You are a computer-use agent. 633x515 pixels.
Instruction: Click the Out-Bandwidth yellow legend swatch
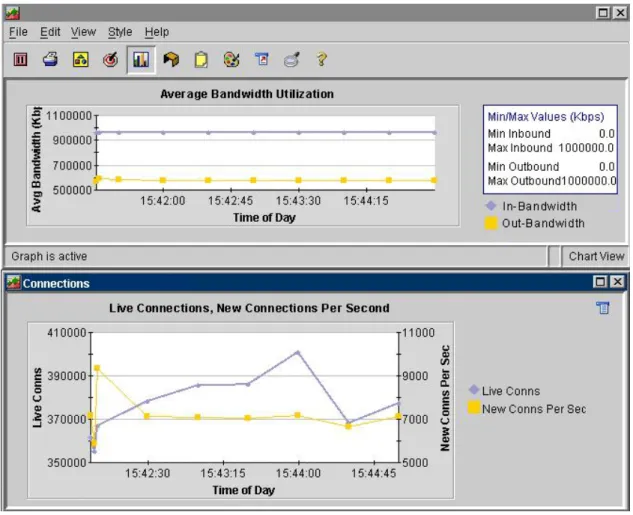(491, 223)
